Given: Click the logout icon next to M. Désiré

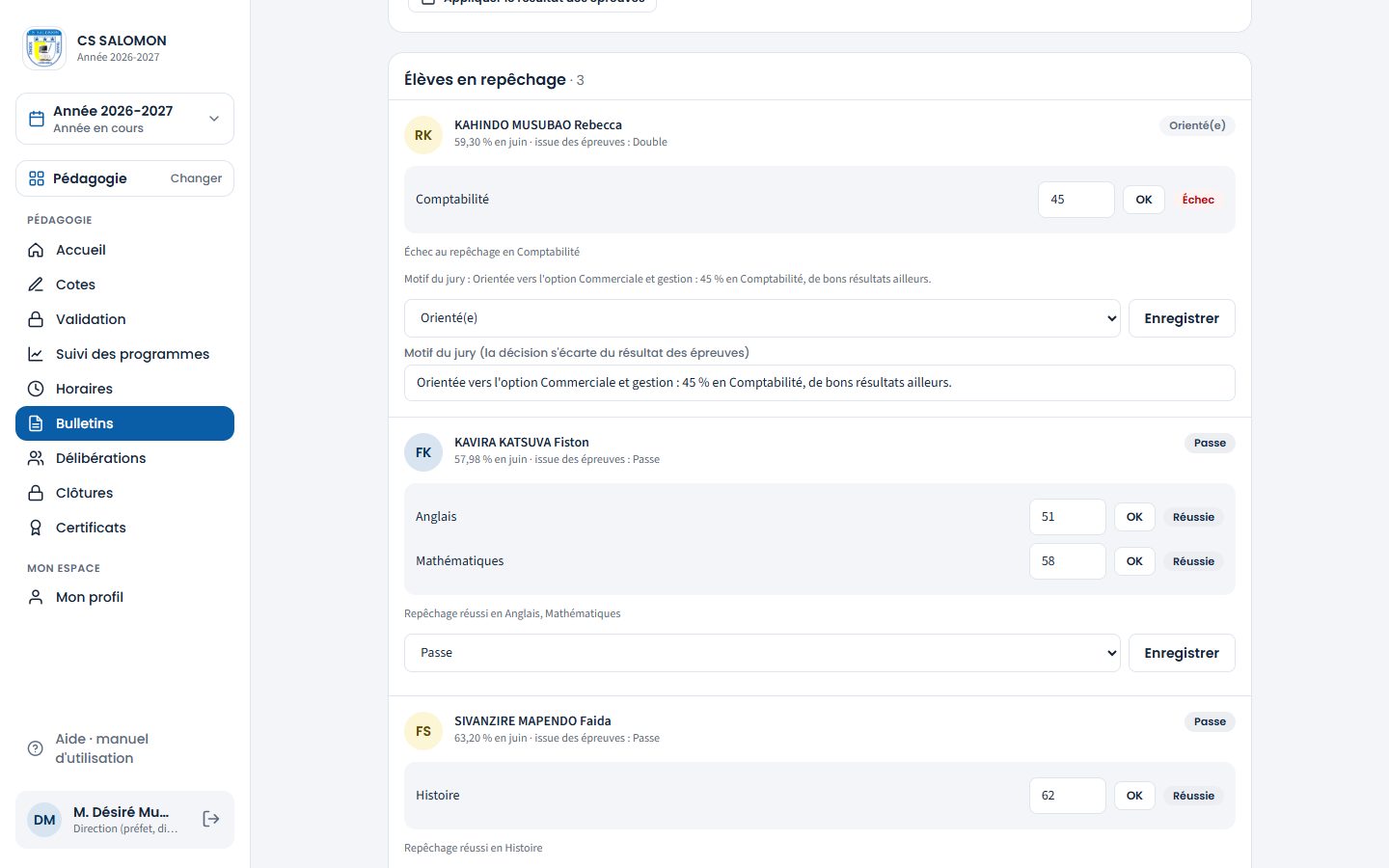Looking at the screenshot, I should point(211,819).
